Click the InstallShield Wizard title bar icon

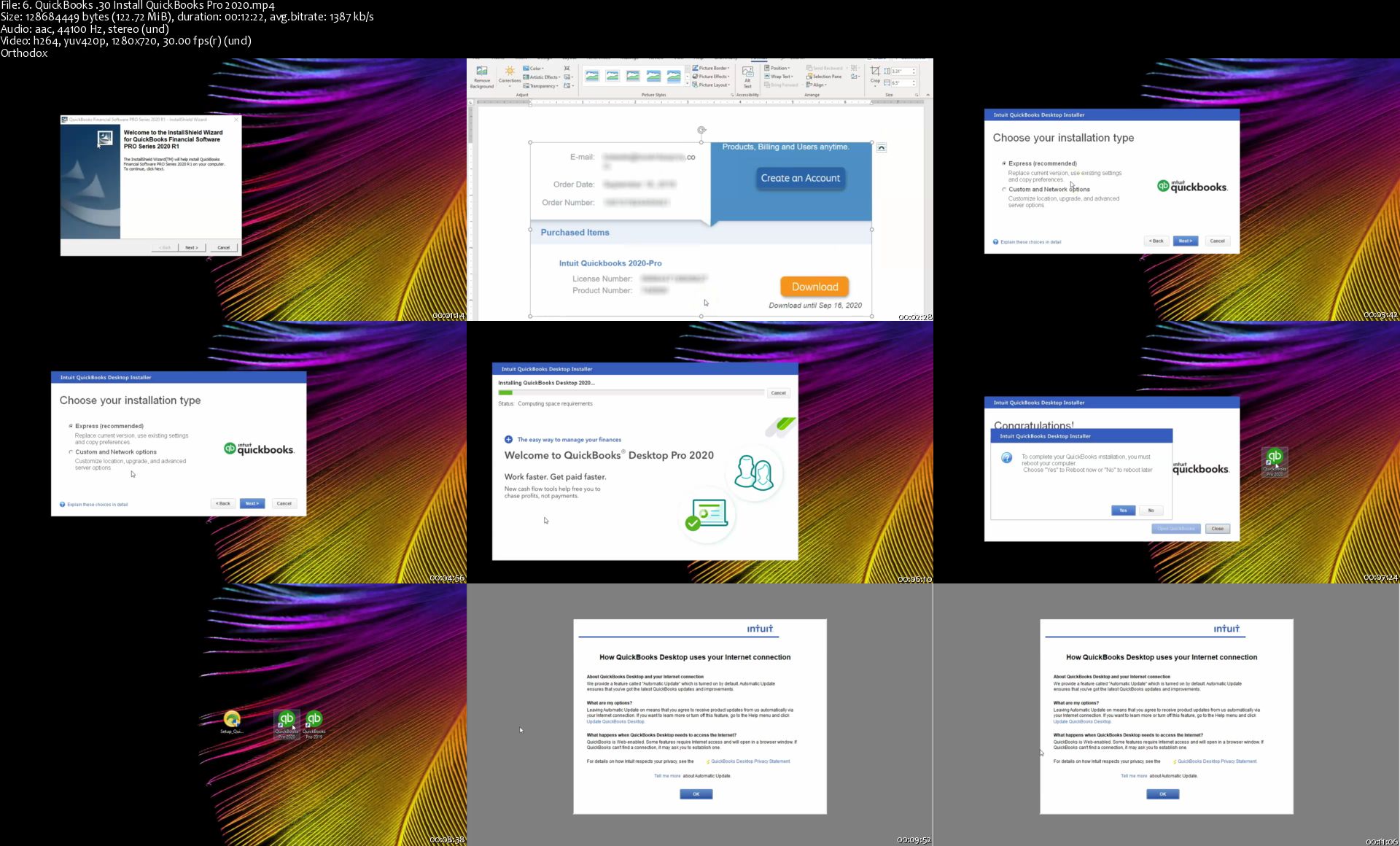[x=65, y=119]
